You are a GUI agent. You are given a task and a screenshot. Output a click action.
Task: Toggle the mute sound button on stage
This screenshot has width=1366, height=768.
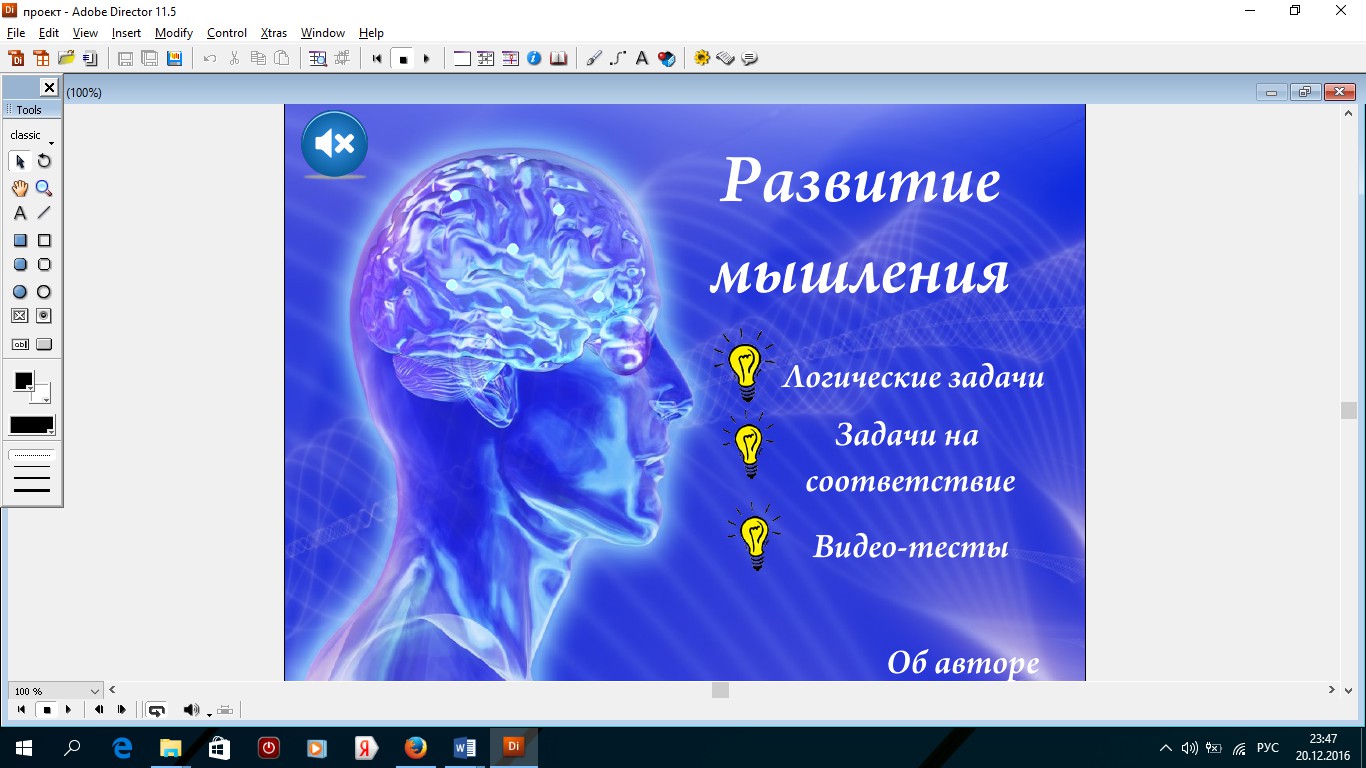click(335, 144)
